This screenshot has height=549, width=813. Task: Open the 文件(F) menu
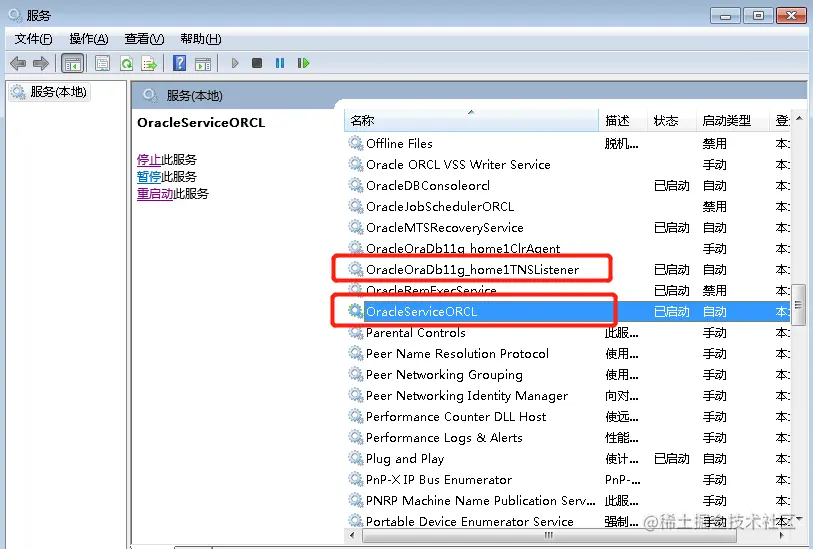pos(33,39)
